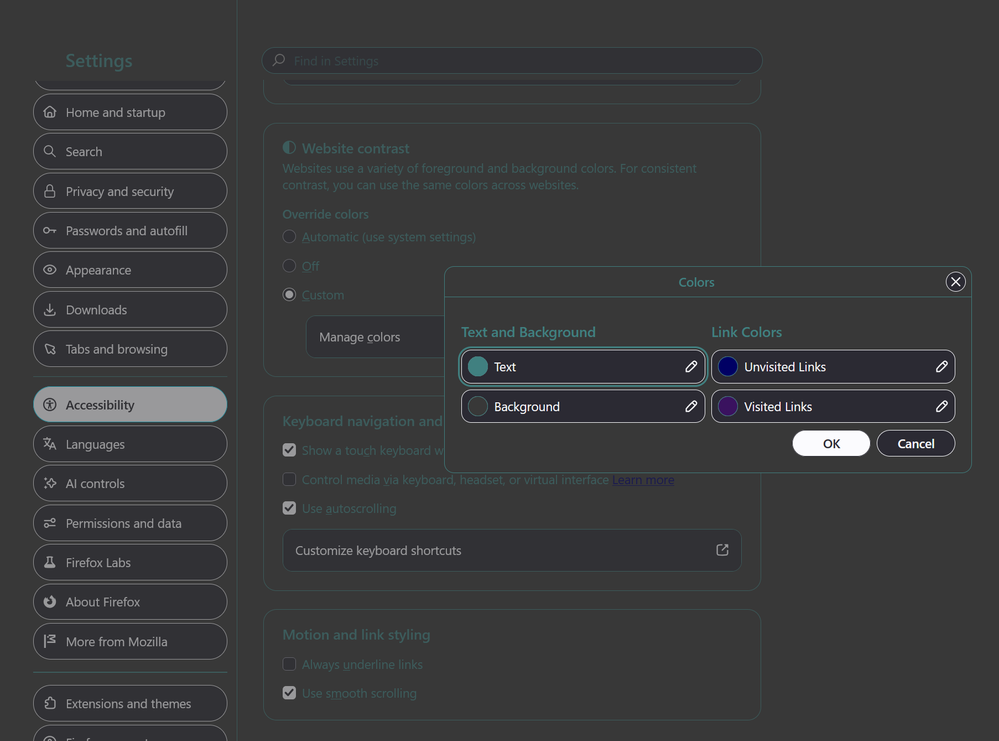The height and width of the screenshot is (741, 999).
Task: Click the AI controls sparkle icon
Action: (x=50, y=484)
